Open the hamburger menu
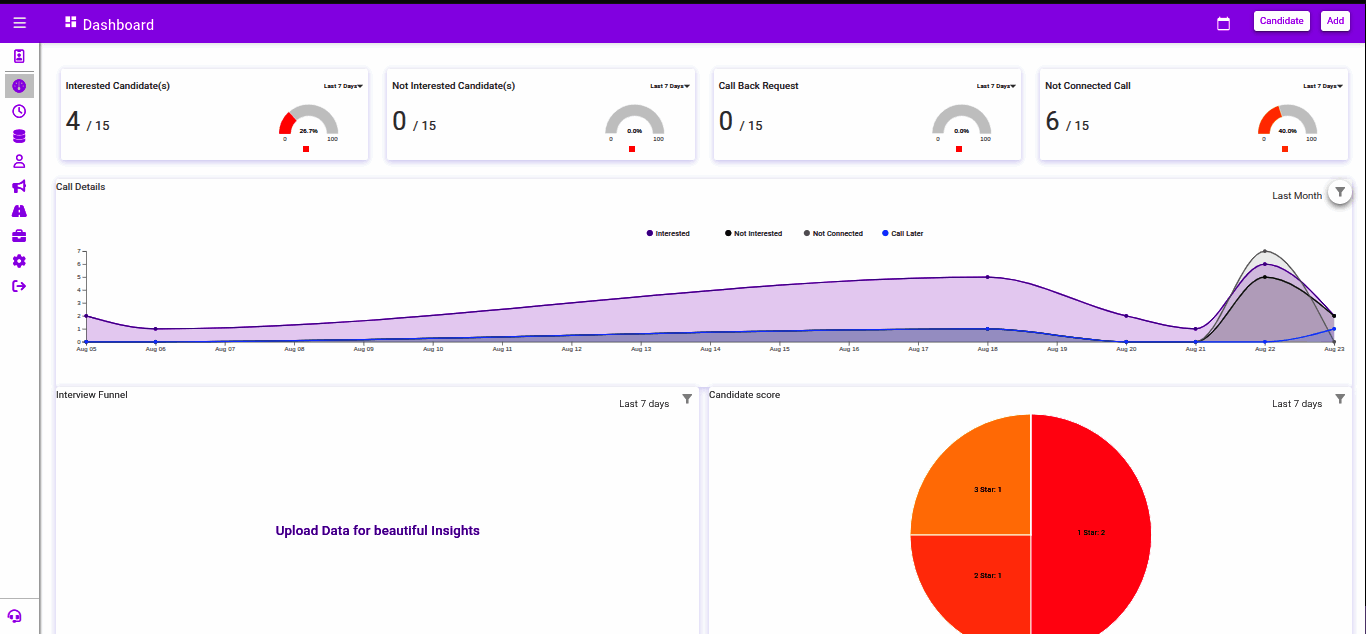The width and height of the screenshot is (1366, 634). (20, 23)
